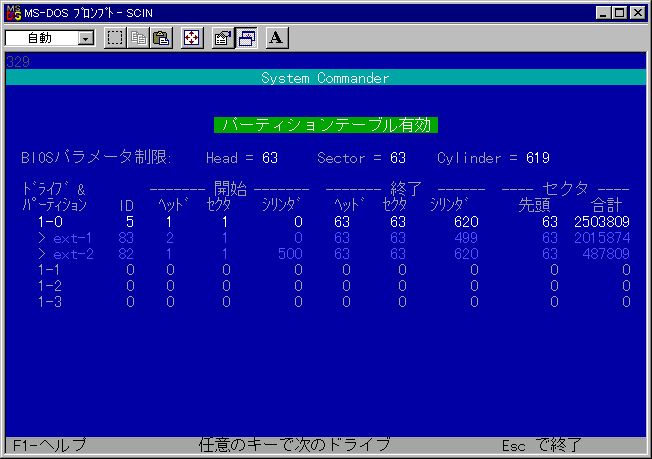Click end cylinder value 499
Viewport: 652px width, 459px height.
466,238
